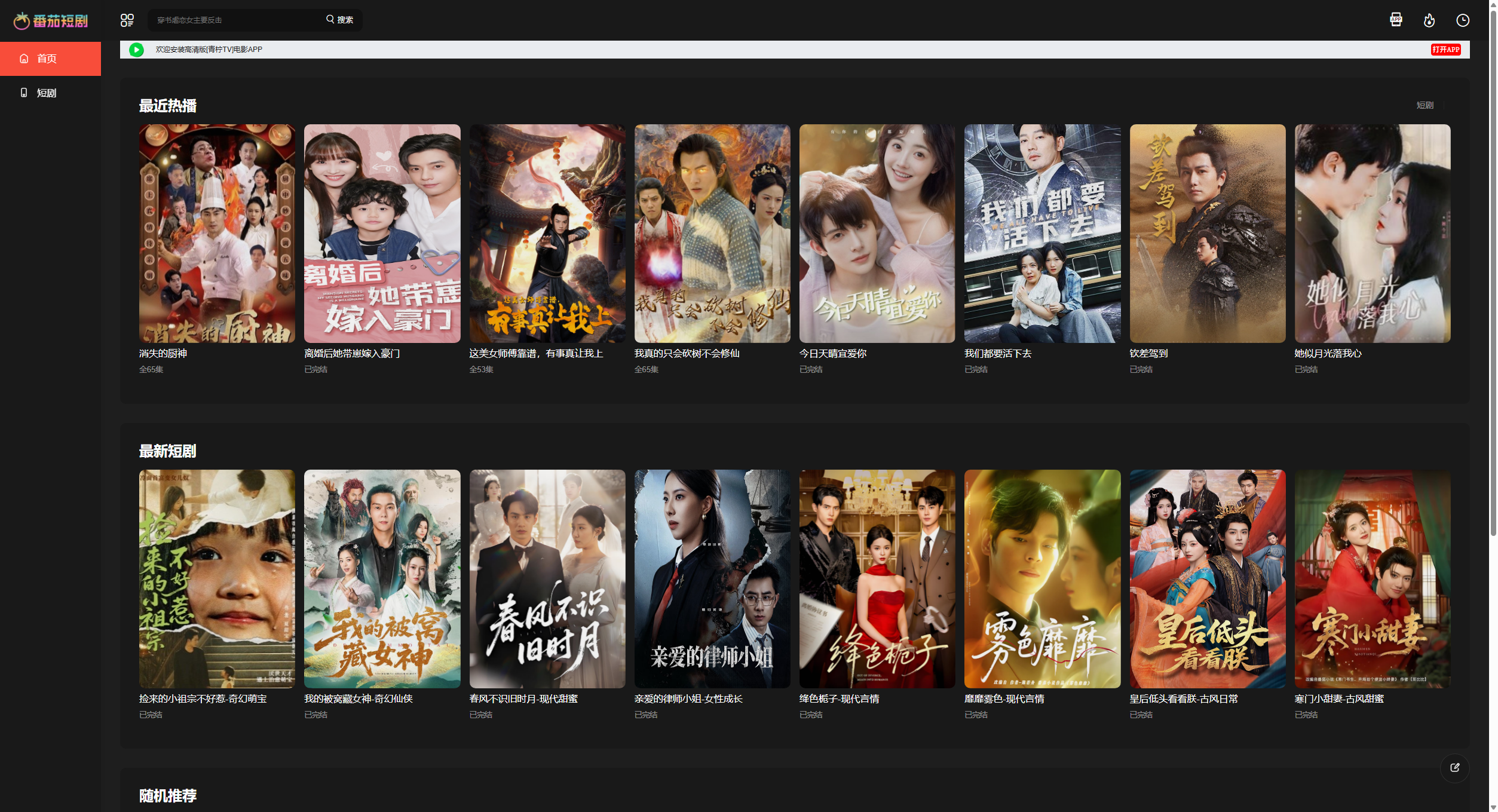
Task: Open the 靡靡雾色 poster
Action: [x=1043, y=578]
